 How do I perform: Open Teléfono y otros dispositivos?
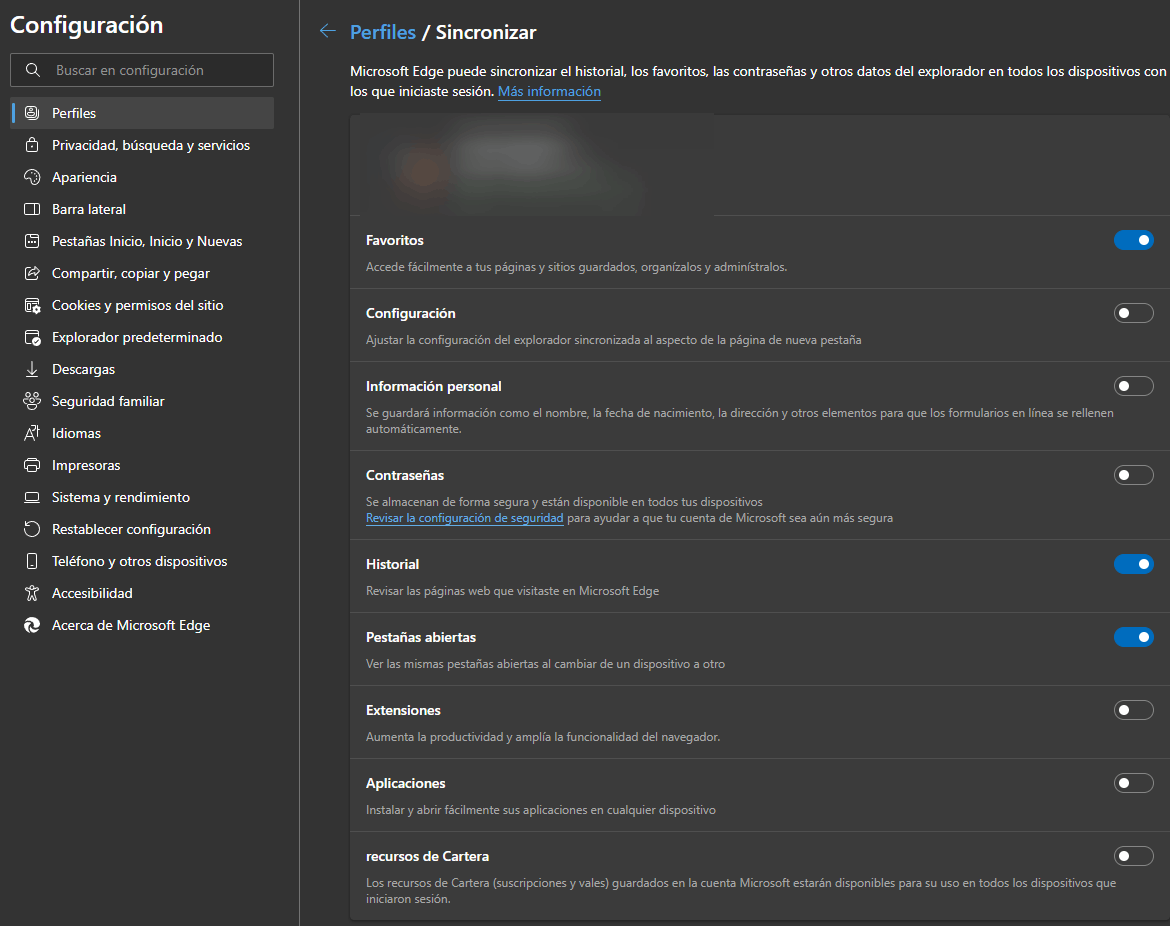142,561
